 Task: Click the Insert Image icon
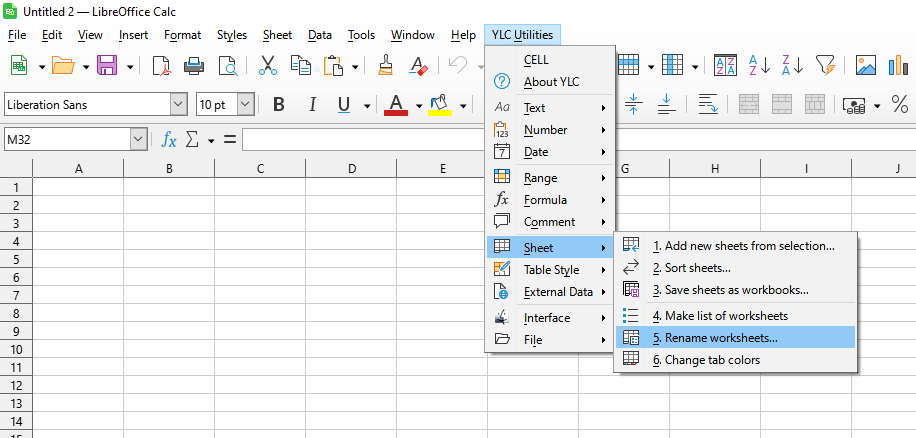coord(866,66)
